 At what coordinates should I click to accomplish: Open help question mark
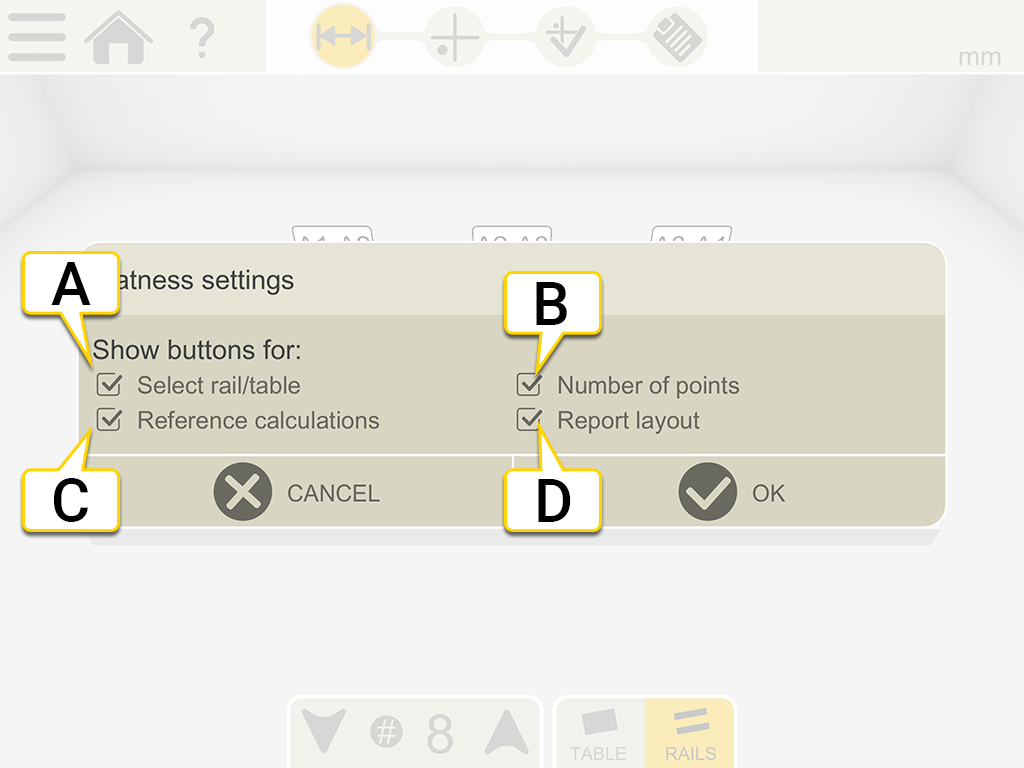point(202,38)
